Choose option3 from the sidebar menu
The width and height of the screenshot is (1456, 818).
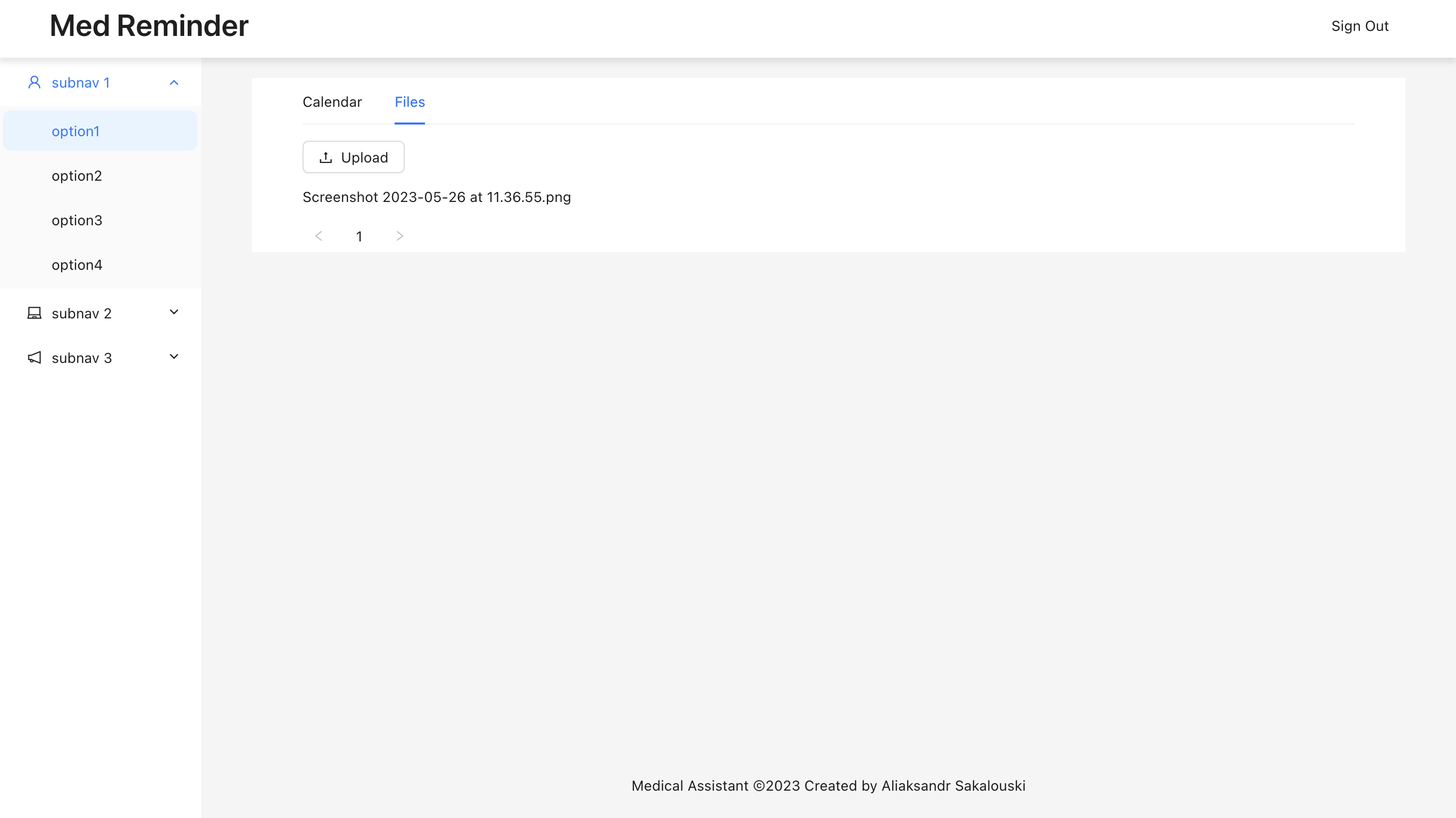(77, 220)
